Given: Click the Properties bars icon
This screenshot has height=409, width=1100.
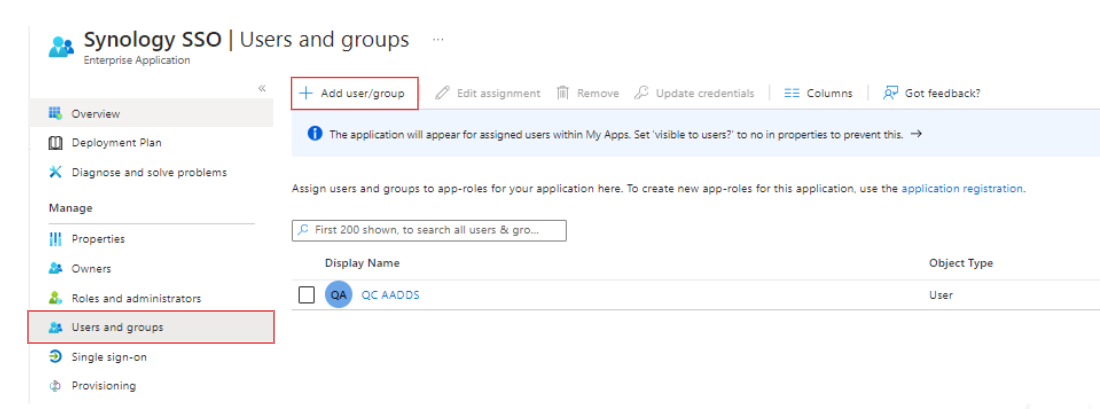Looking at the screenshot, I should pos(55,239).
